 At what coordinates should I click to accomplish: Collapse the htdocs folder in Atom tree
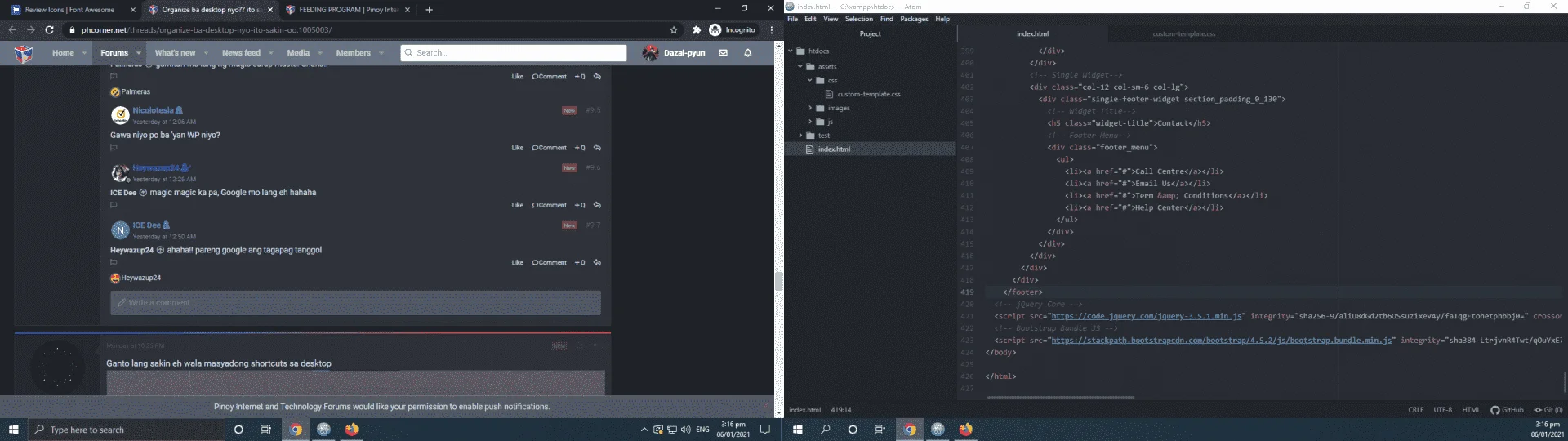pos(791,51)
